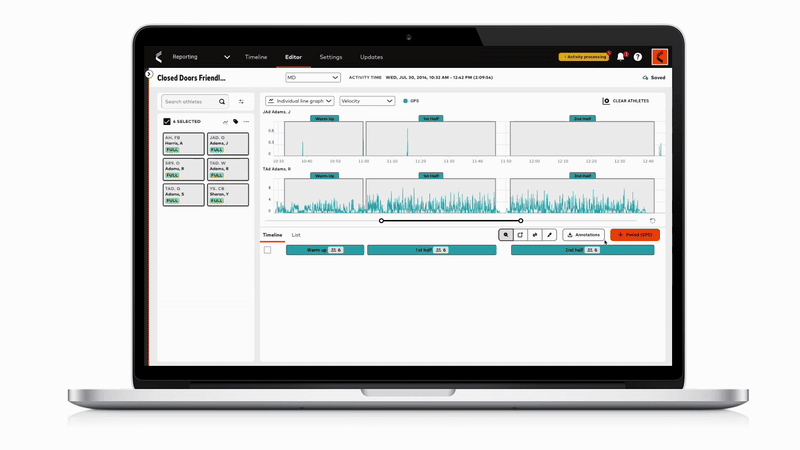Open athlete filter settings icon
This screenshot has width=800, height=450.
241,101
